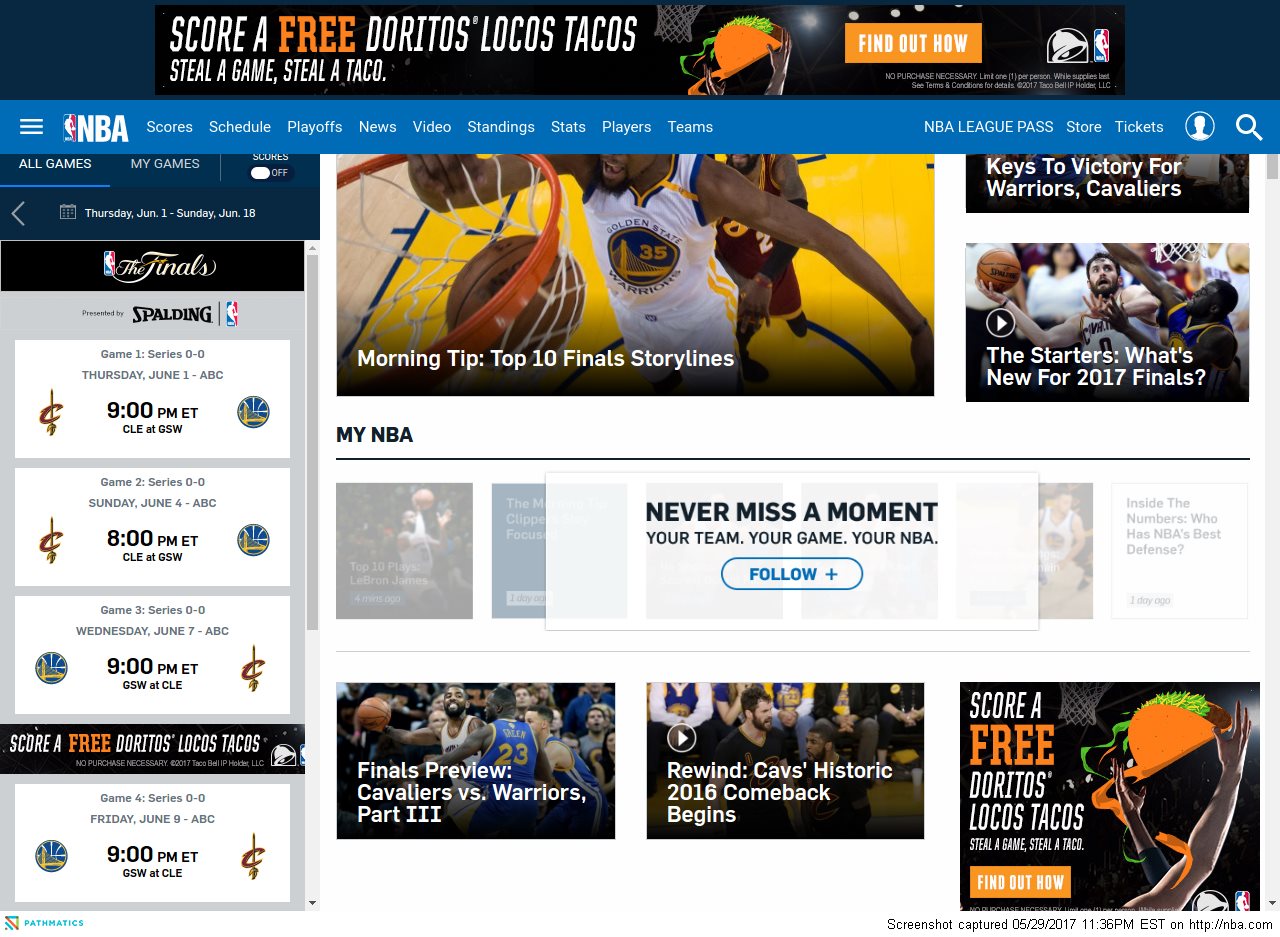Screen dimensions: 1280x937
Task: Click the search magnifier icon
Action: [x=1249, y=127]
